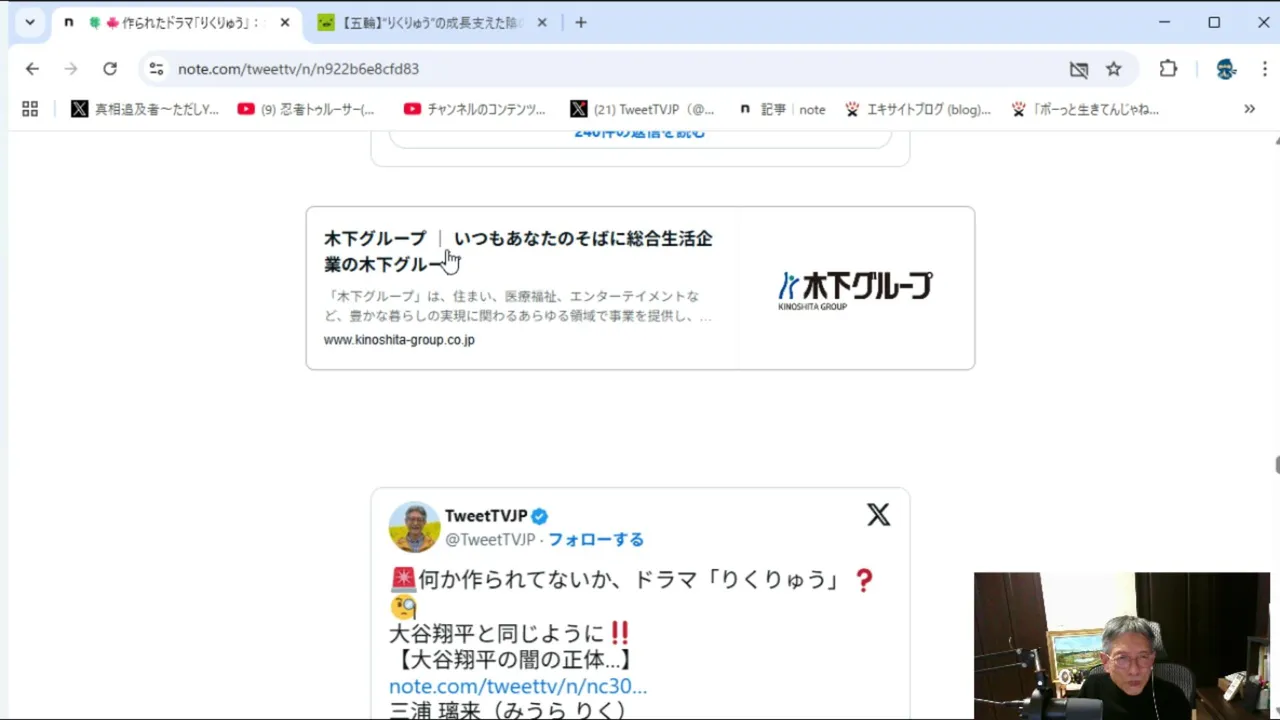The image size is (1280, 720).
Task: Expand the tab search dropdown arrow
Action: click(30, 22)
